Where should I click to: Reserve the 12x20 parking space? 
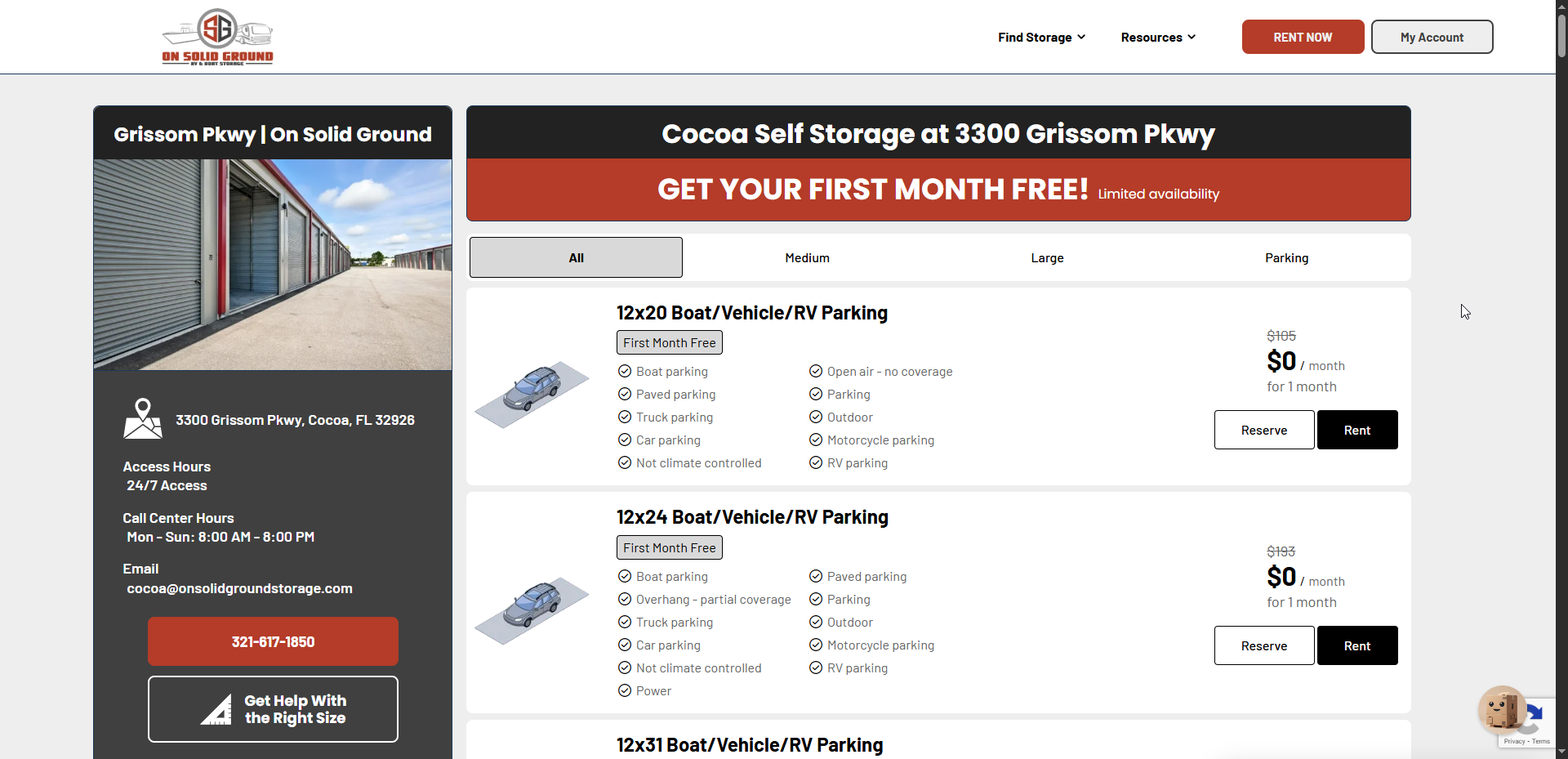tap(1263, 430)
